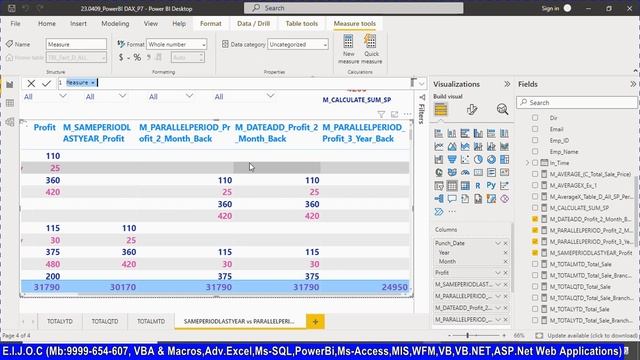Switch to the TOTALYTD page tab
The image size is (640, 360).
tap(60, 322)
